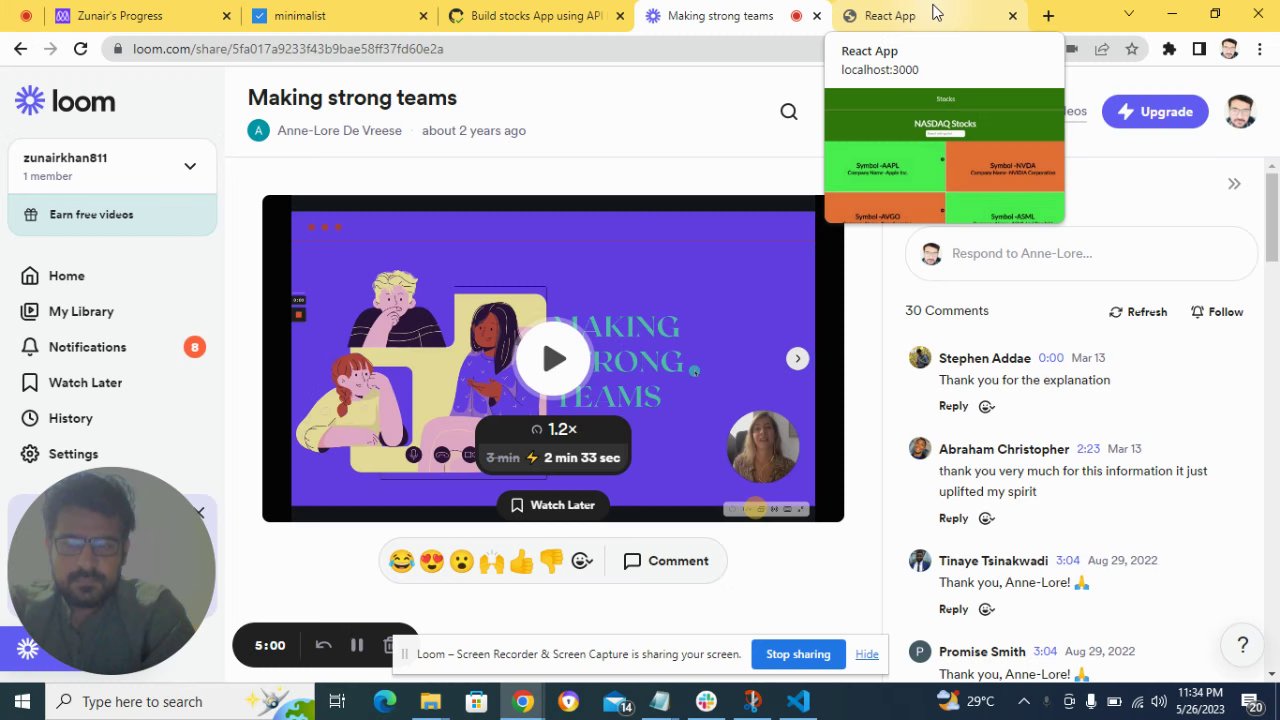The image size is (1280, 720).
Task: Open the help question mark button
Action: coord(1243,645)
